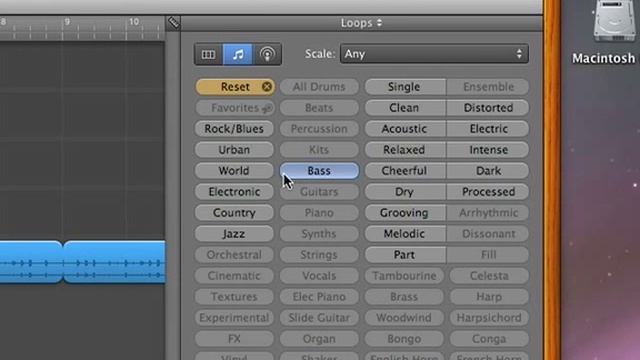Click the ruler icon beside Loops header
640x360 pixels.
click(x=173, y=23)
